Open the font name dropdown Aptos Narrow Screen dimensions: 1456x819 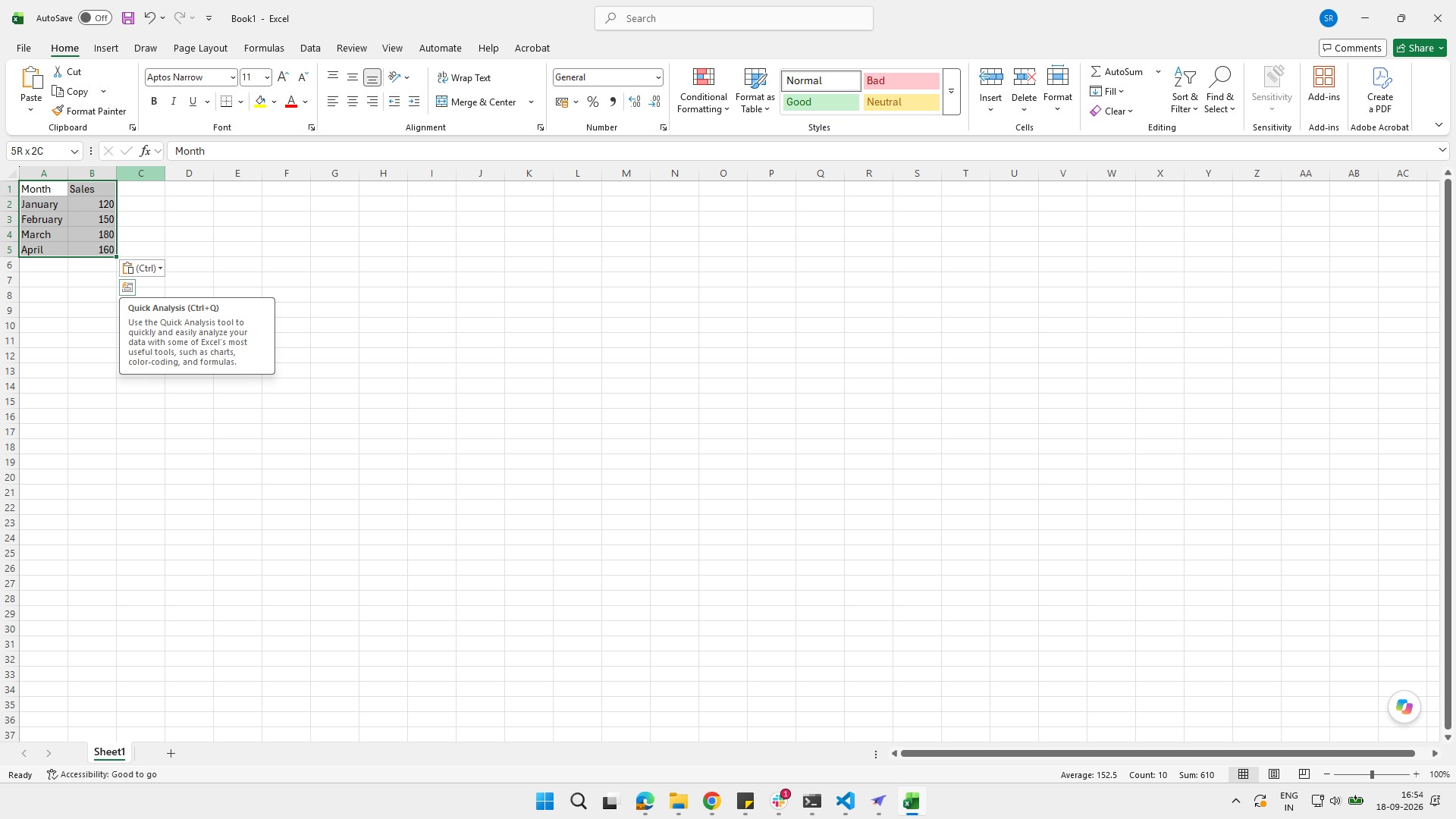coord(233,77)
